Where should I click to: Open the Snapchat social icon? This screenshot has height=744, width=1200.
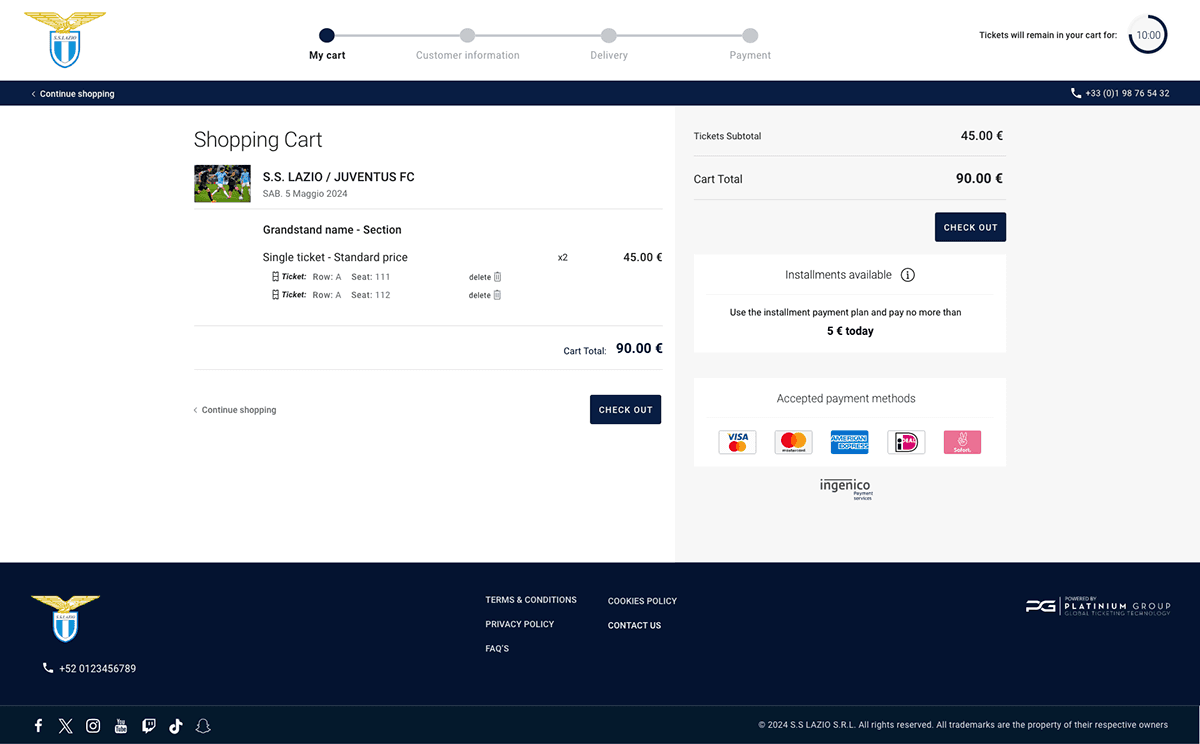[x=203, y=726]
